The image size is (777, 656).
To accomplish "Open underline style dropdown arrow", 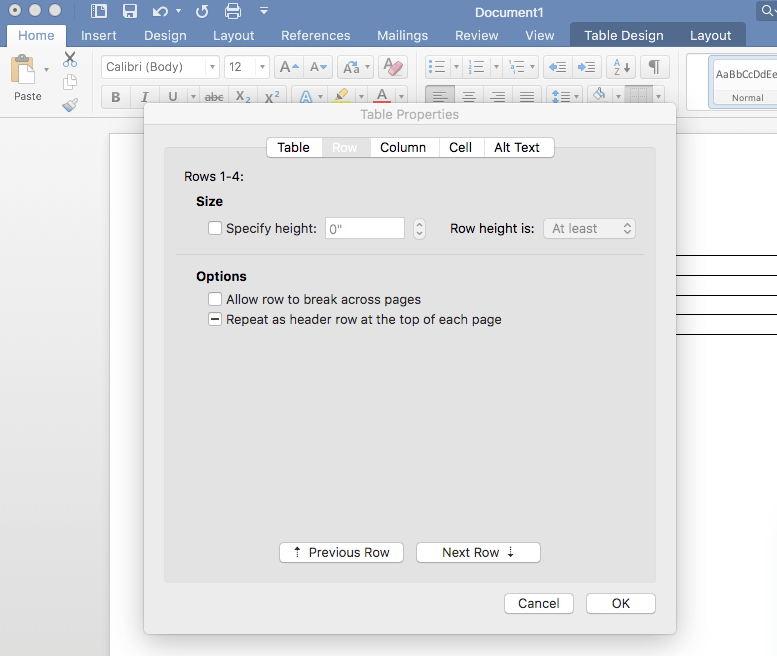I will 193,97.
